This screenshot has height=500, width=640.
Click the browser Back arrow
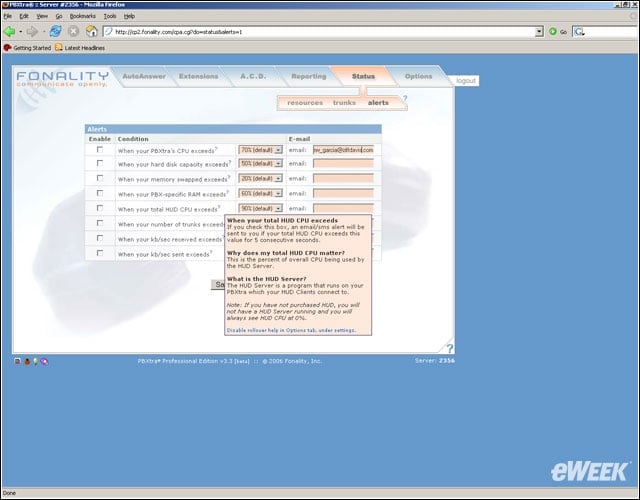point(9,31)
